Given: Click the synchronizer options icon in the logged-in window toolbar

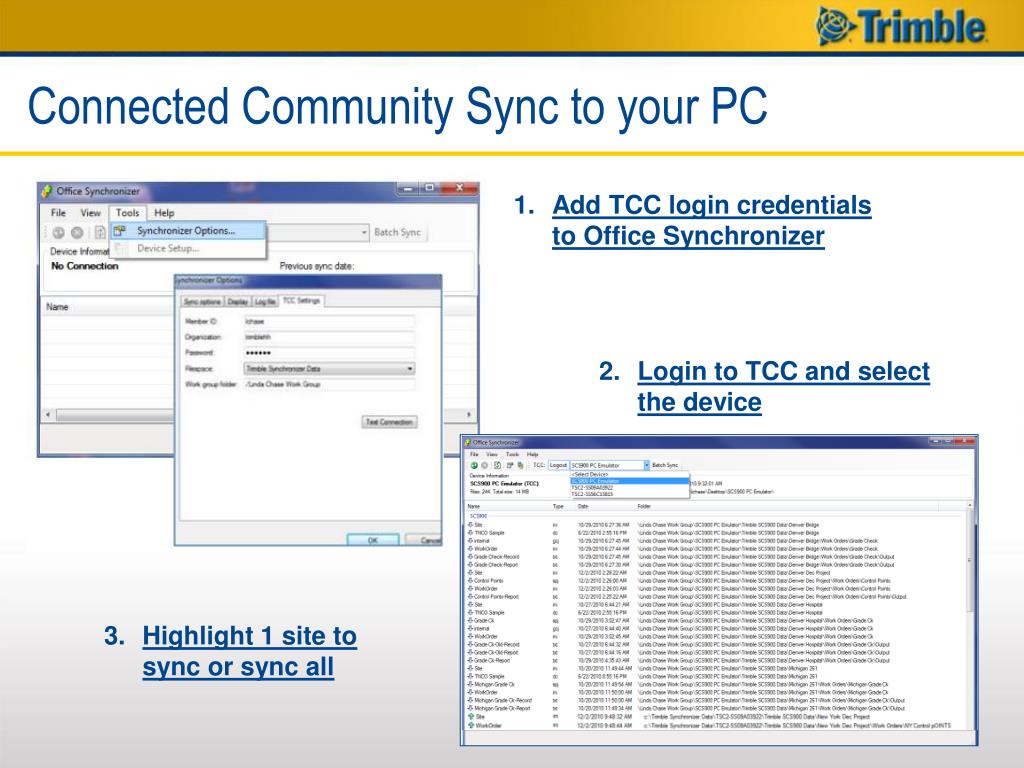Looking at the screenshot, I should coord(510,466).
